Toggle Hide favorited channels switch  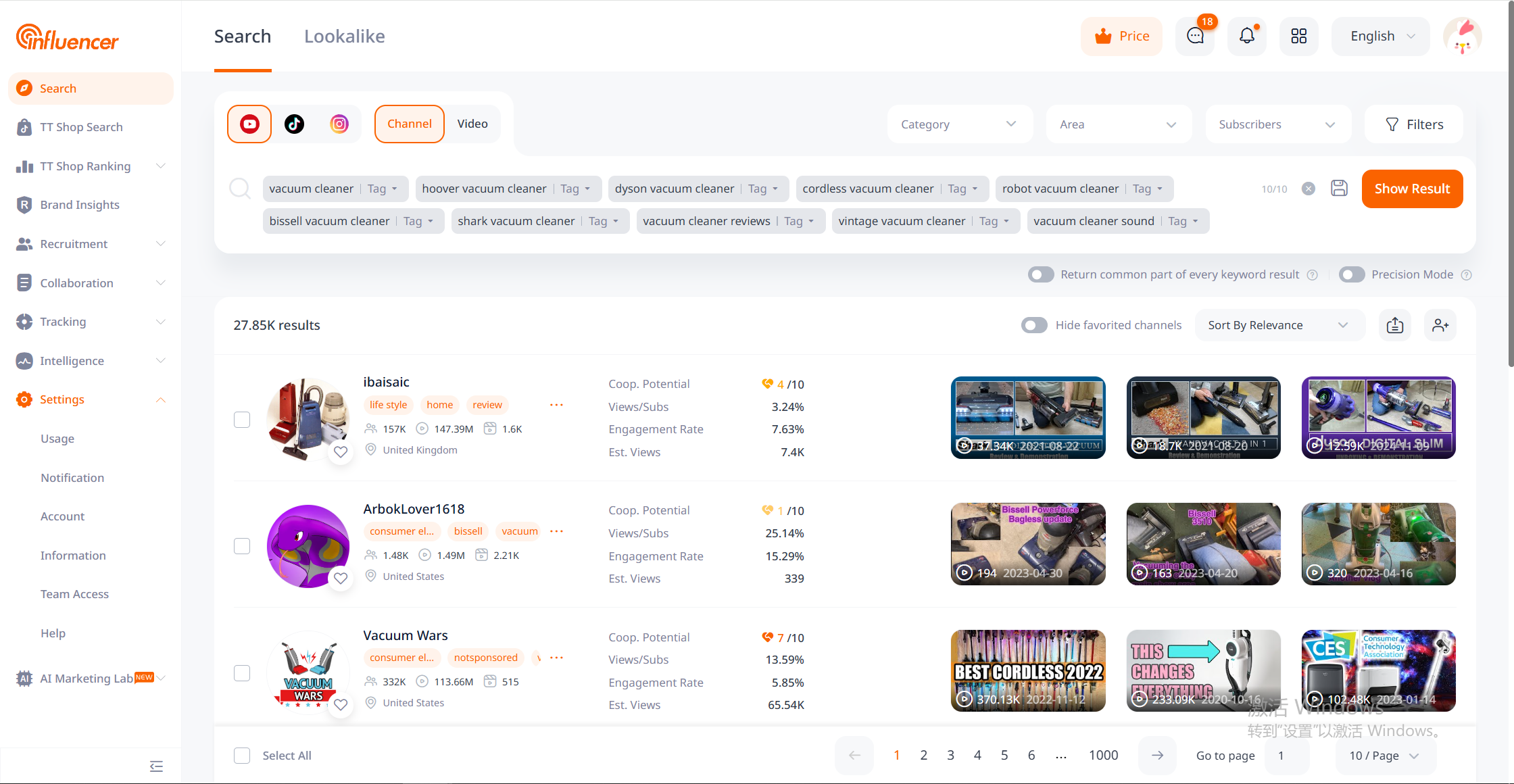tap(1034, 325)
